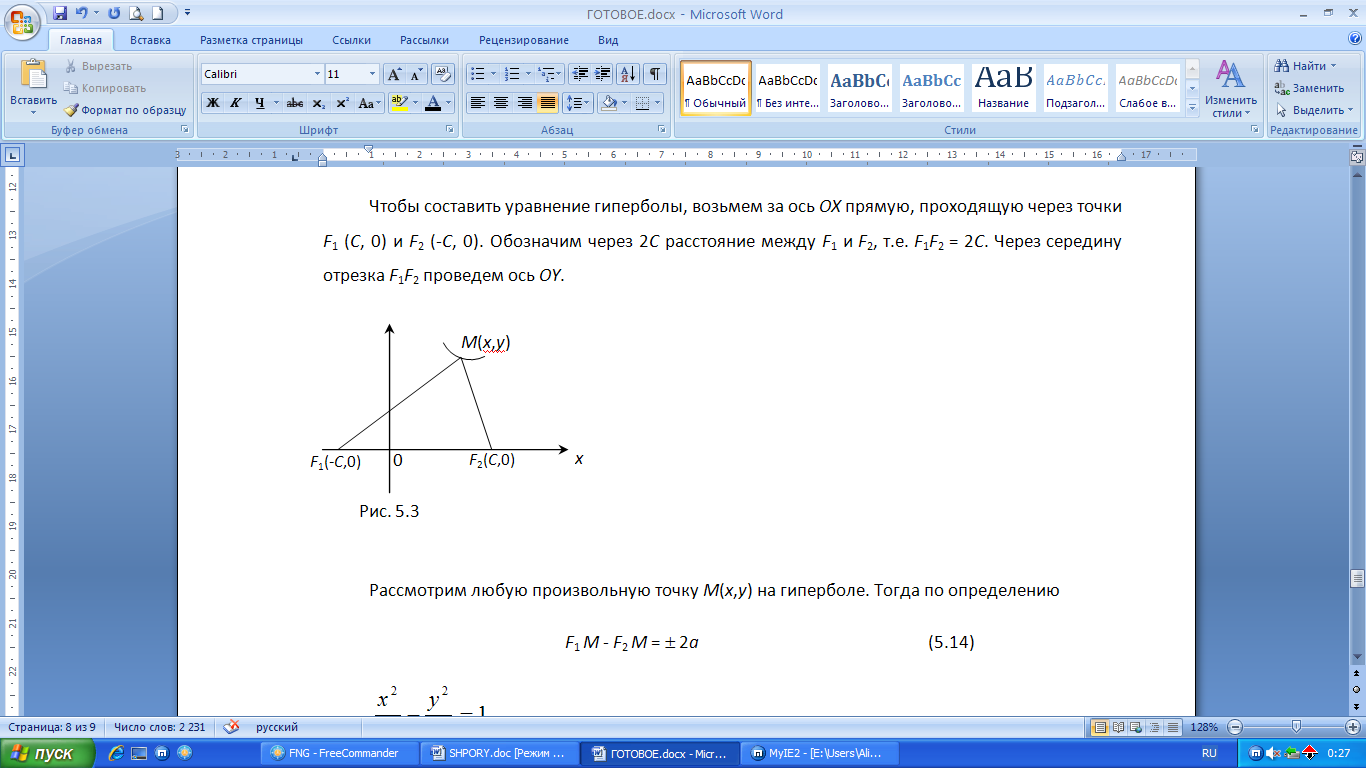Toggle Italic (К) formatting
The height and width of the screenshot is (768, 1366).
[x=236, y=102]
